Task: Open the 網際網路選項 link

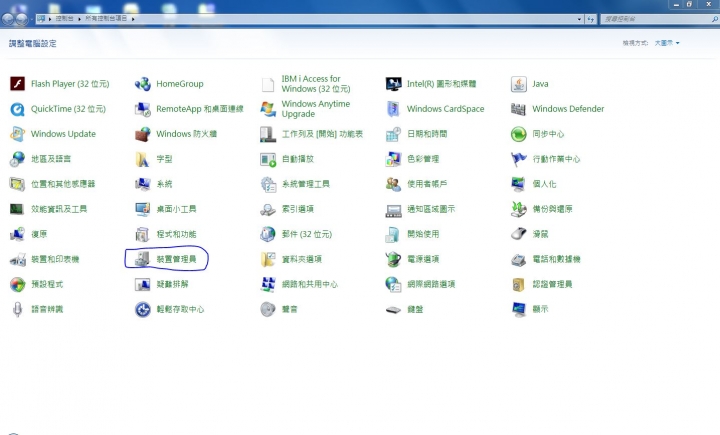Action: coord(431,284)
